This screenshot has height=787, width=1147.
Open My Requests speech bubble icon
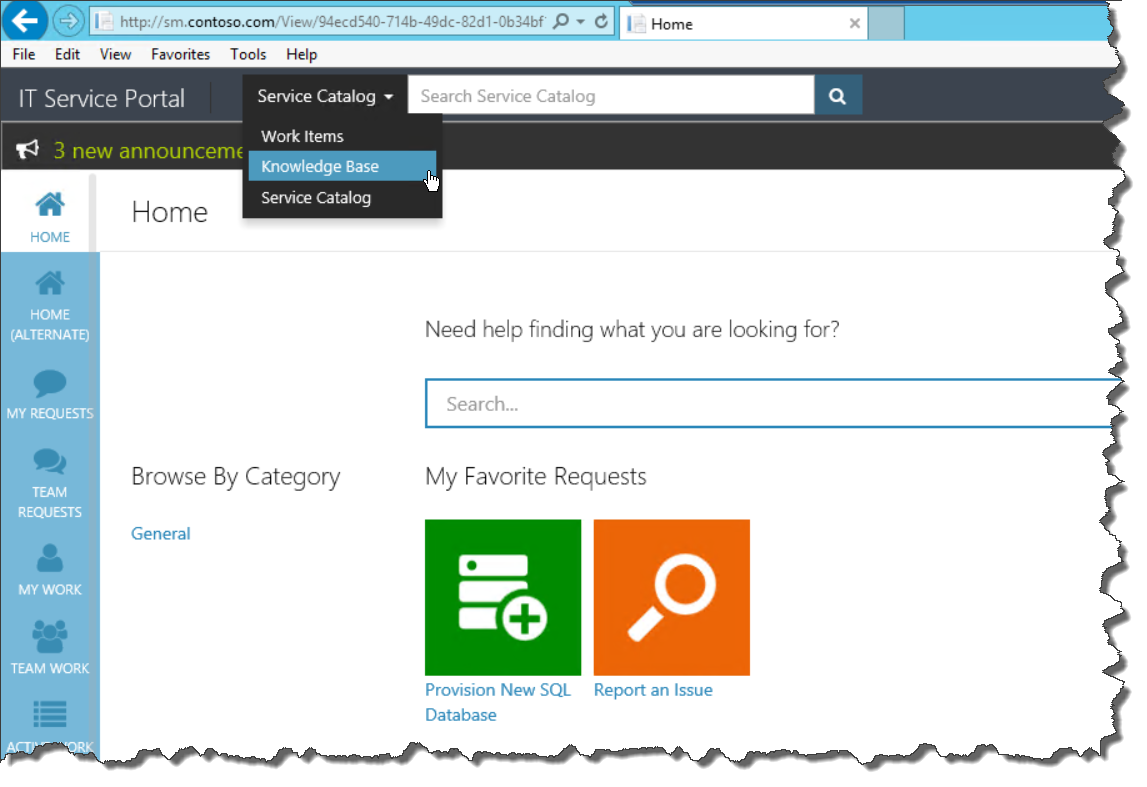pyautogui.click(x=50, y=383)
